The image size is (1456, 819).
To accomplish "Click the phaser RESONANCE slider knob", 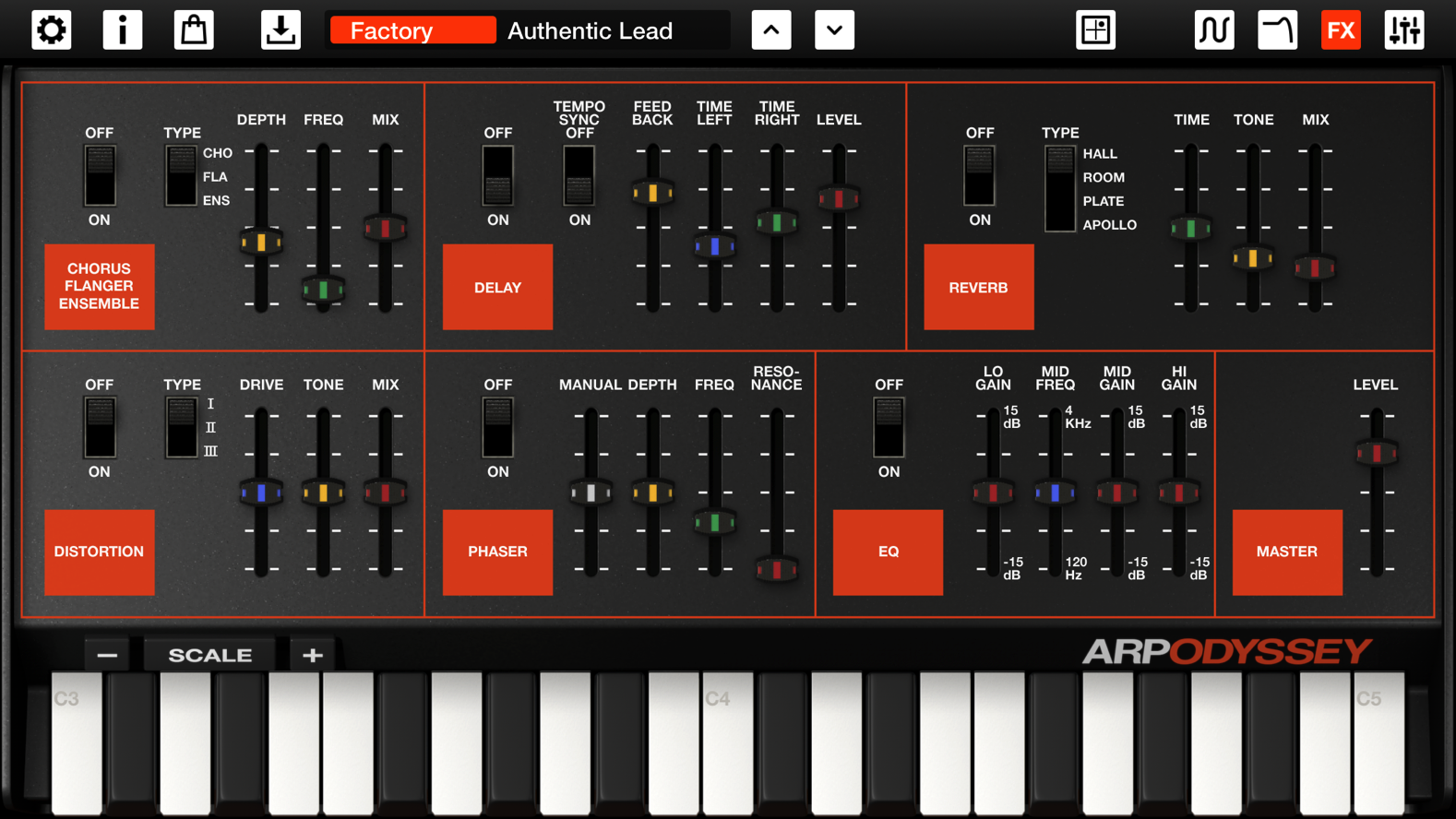I will (x=776, y=569).
